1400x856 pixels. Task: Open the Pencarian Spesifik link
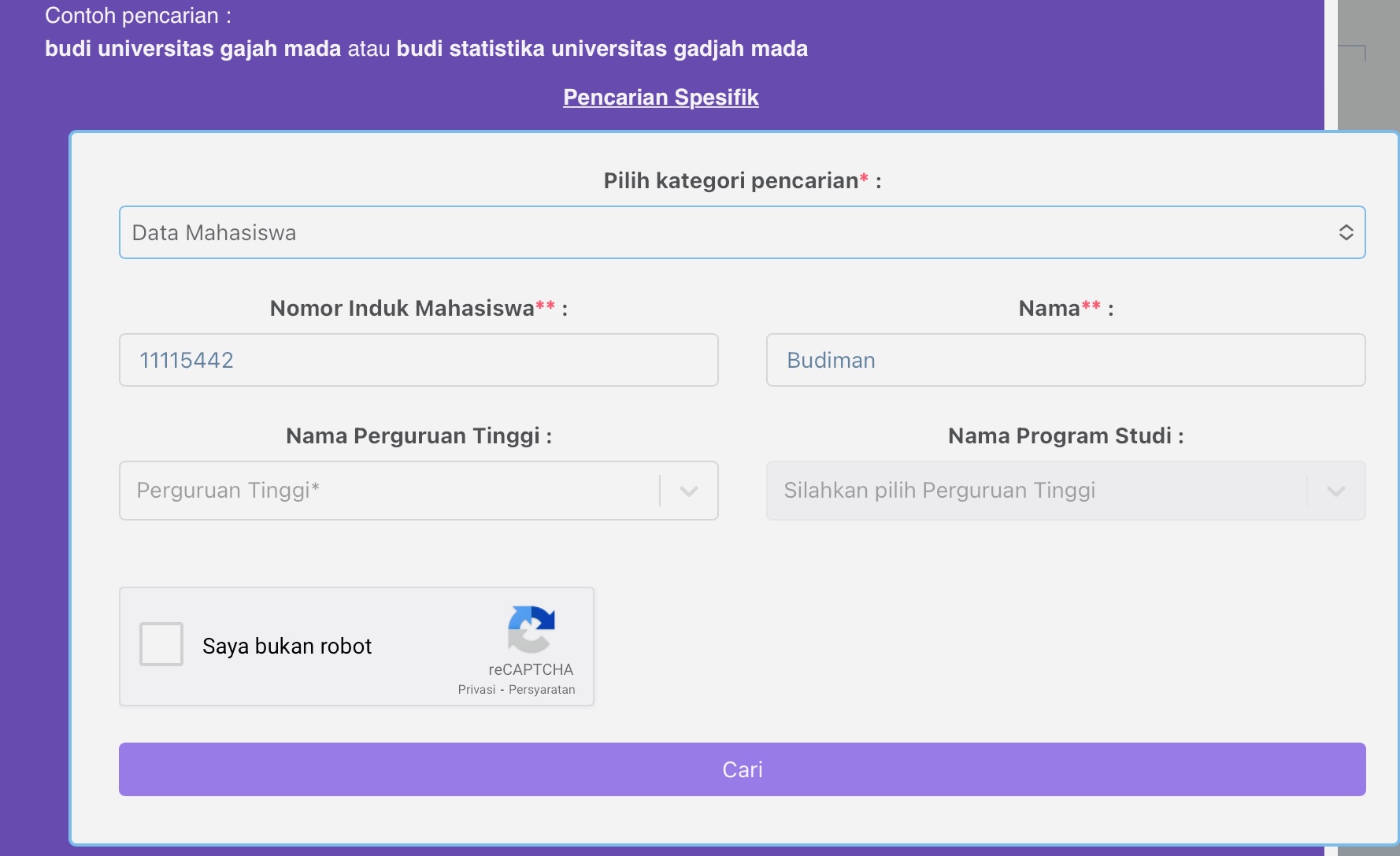pos(661,98)
